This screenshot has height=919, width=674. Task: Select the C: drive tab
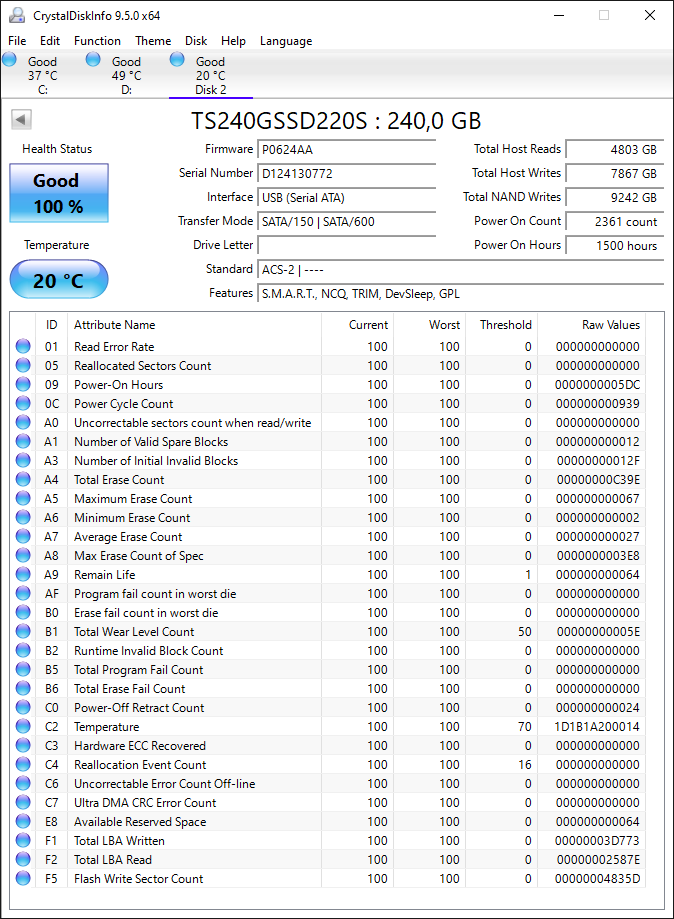pos(42,75)
